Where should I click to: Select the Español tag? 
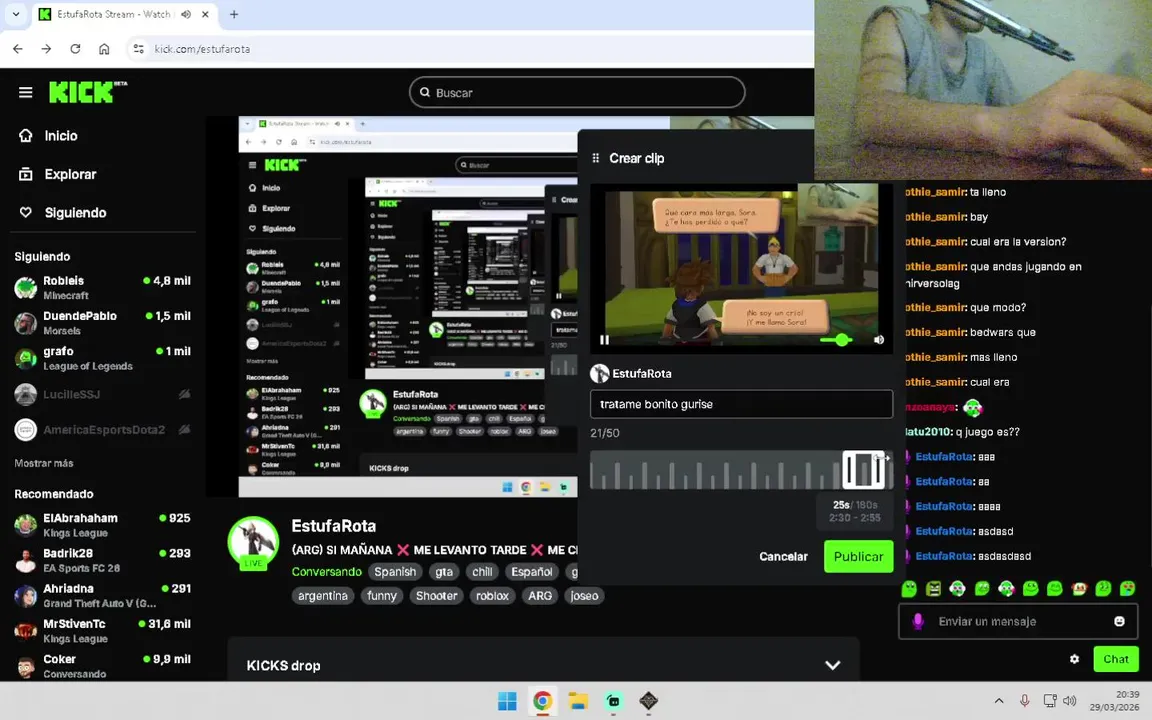pyautogui.click(x=531, y=572)
